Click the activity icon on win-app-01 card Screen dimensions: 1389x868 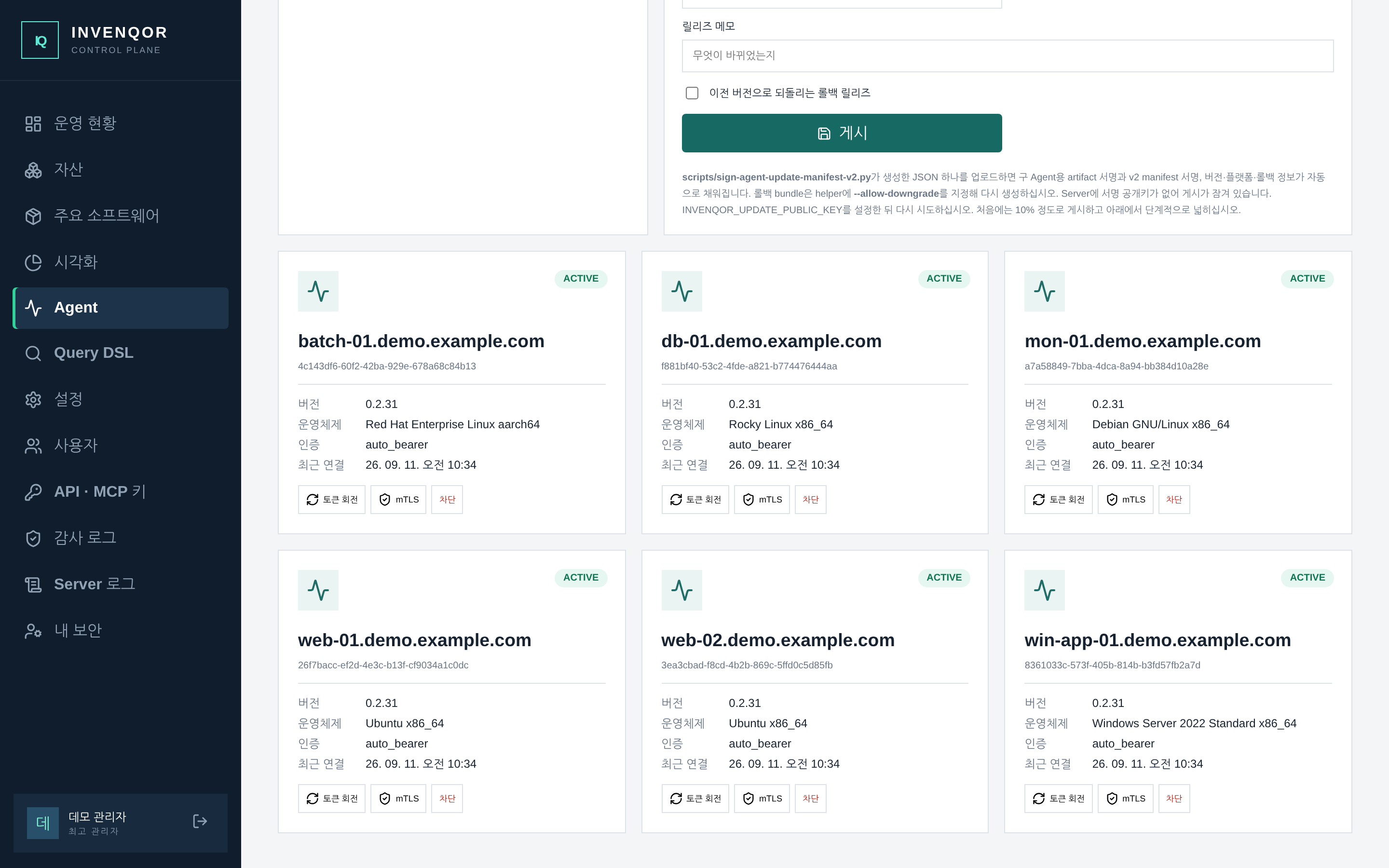tap(1044, 590)
